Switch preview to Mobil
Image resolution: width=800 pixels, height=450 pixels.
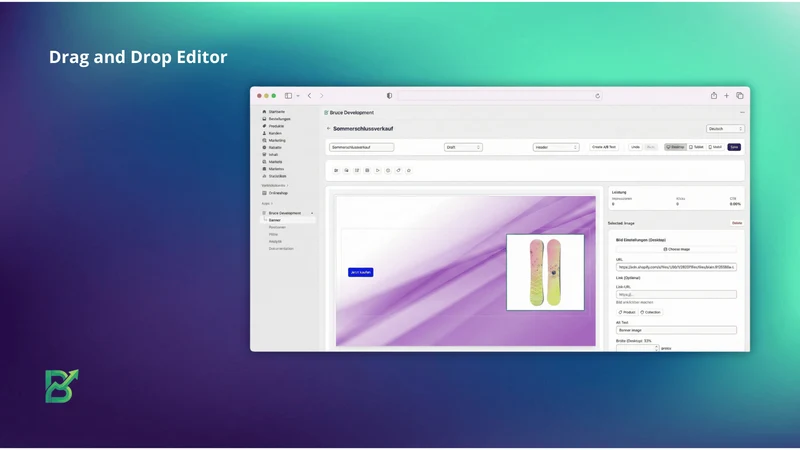(715, 147)
